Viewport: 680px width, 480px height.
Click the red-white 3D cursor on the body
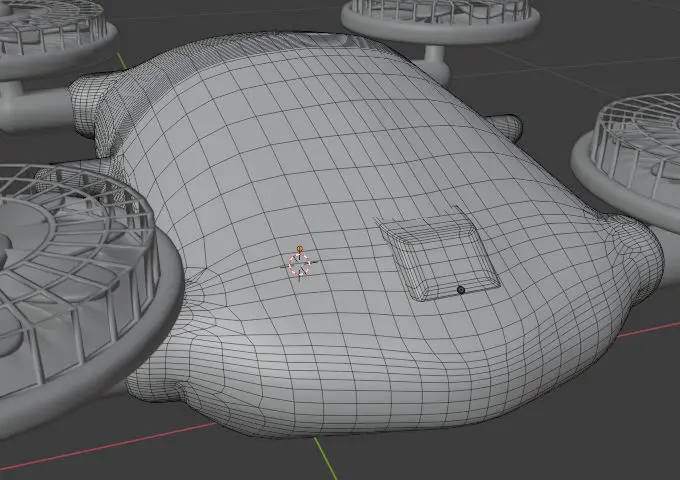click(x=300, y=265)
